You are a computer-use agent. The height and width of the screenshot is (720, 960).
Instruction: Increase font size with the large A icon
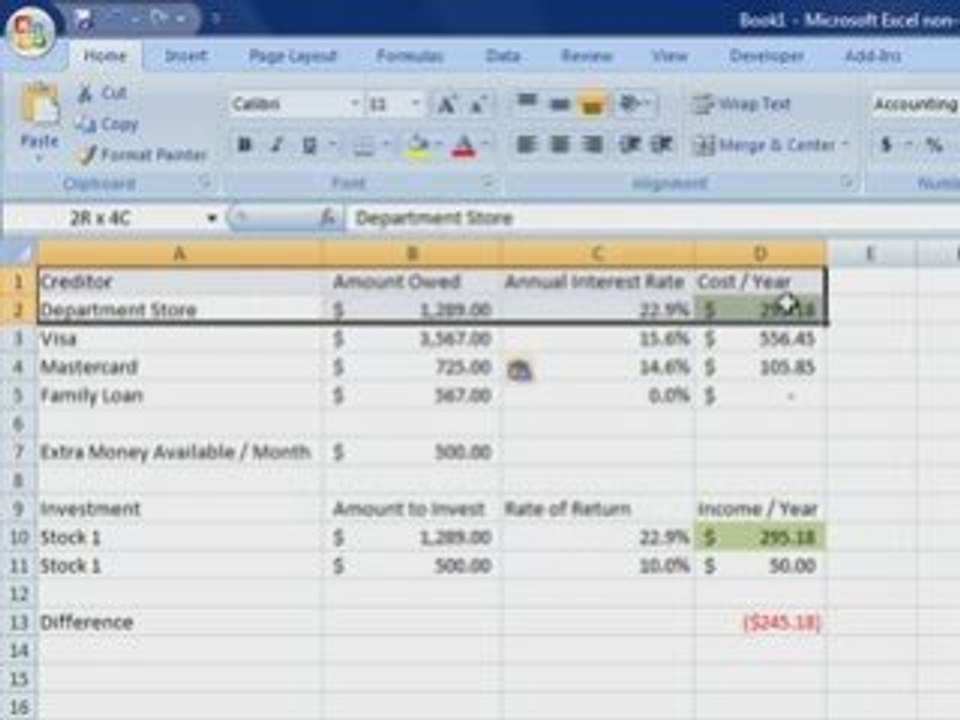[446, 105]
